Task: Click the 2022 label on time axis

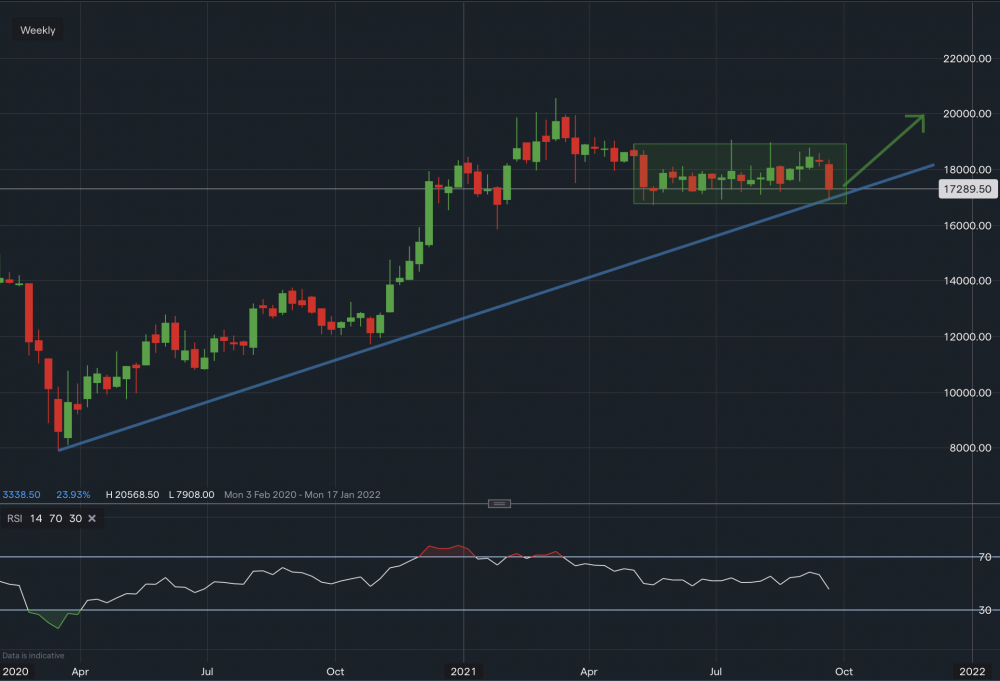Action: tap(972, 672)
